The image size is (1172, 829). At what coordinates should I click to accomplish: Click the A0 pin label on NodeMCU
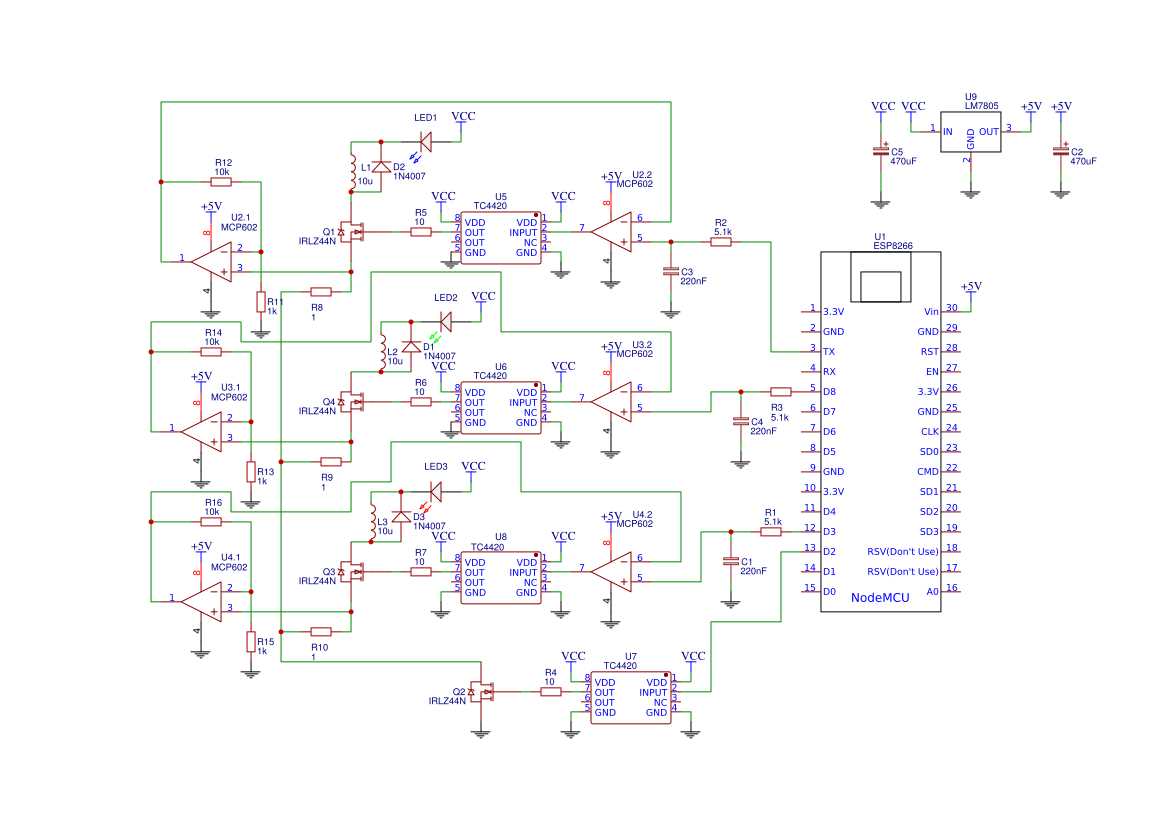(x=932, y=591)
